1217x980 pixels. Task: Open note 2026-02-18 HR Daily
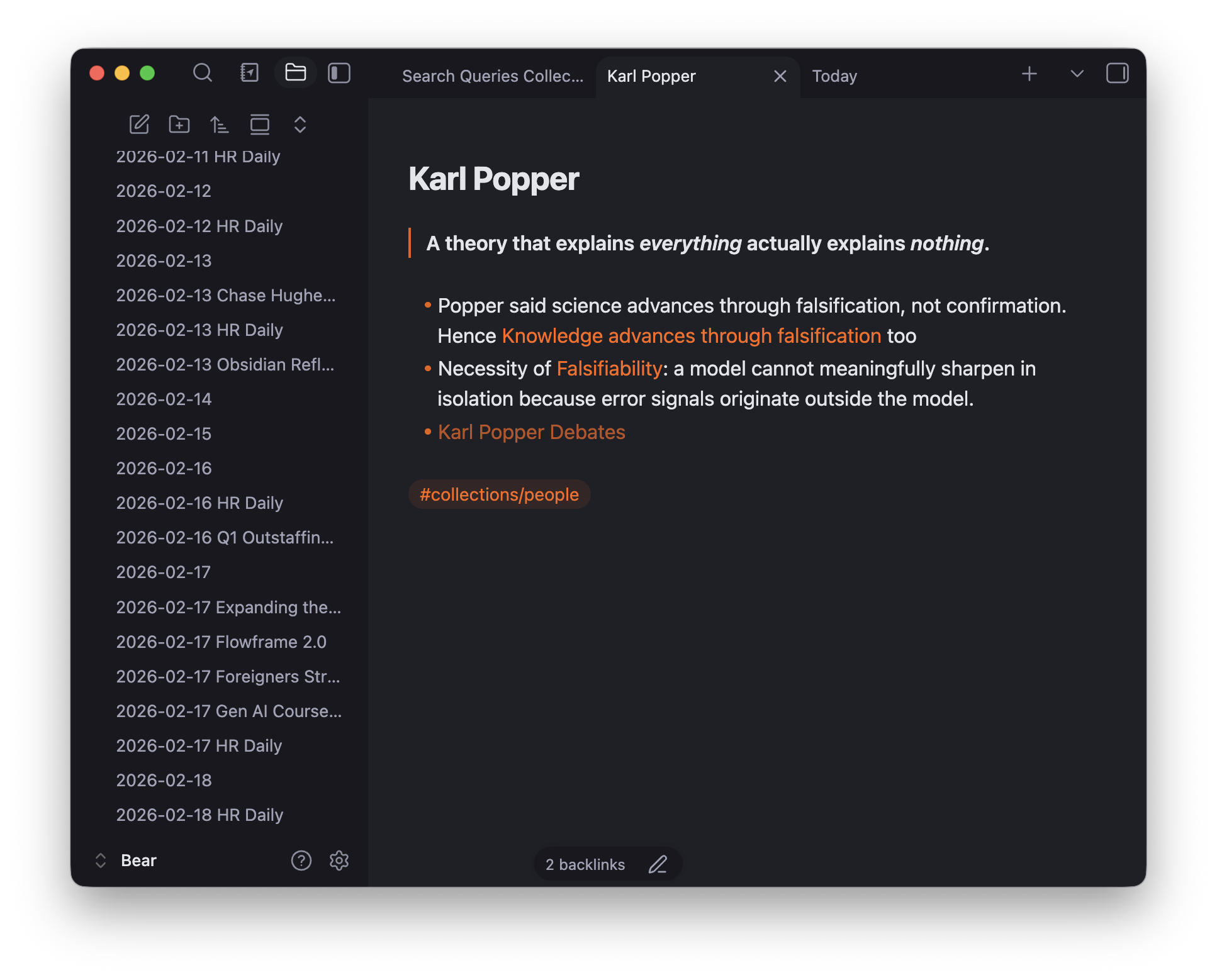tap(199, 815)
